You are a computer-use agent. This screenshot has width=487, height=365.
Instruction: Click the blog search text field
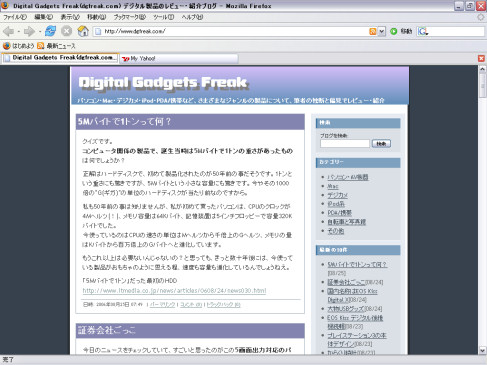click(345, 143)
